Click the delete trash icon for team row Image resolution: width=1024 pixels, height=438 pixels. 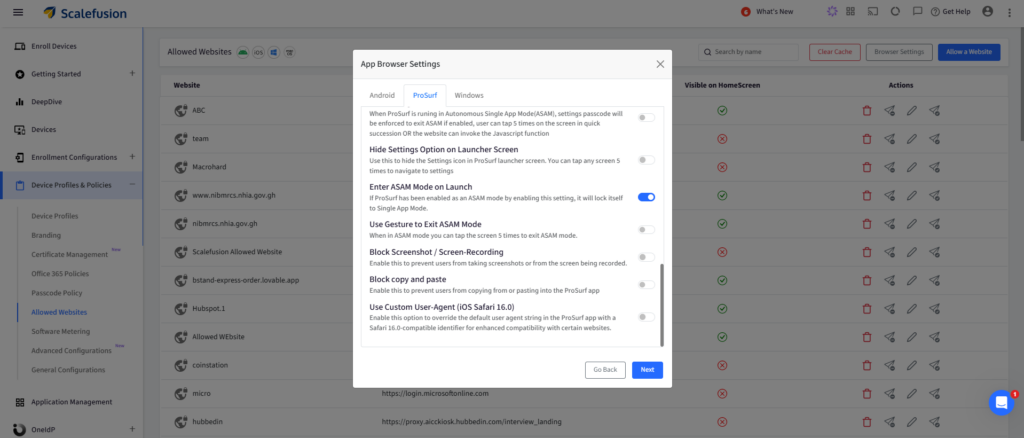tap(867, 139)
